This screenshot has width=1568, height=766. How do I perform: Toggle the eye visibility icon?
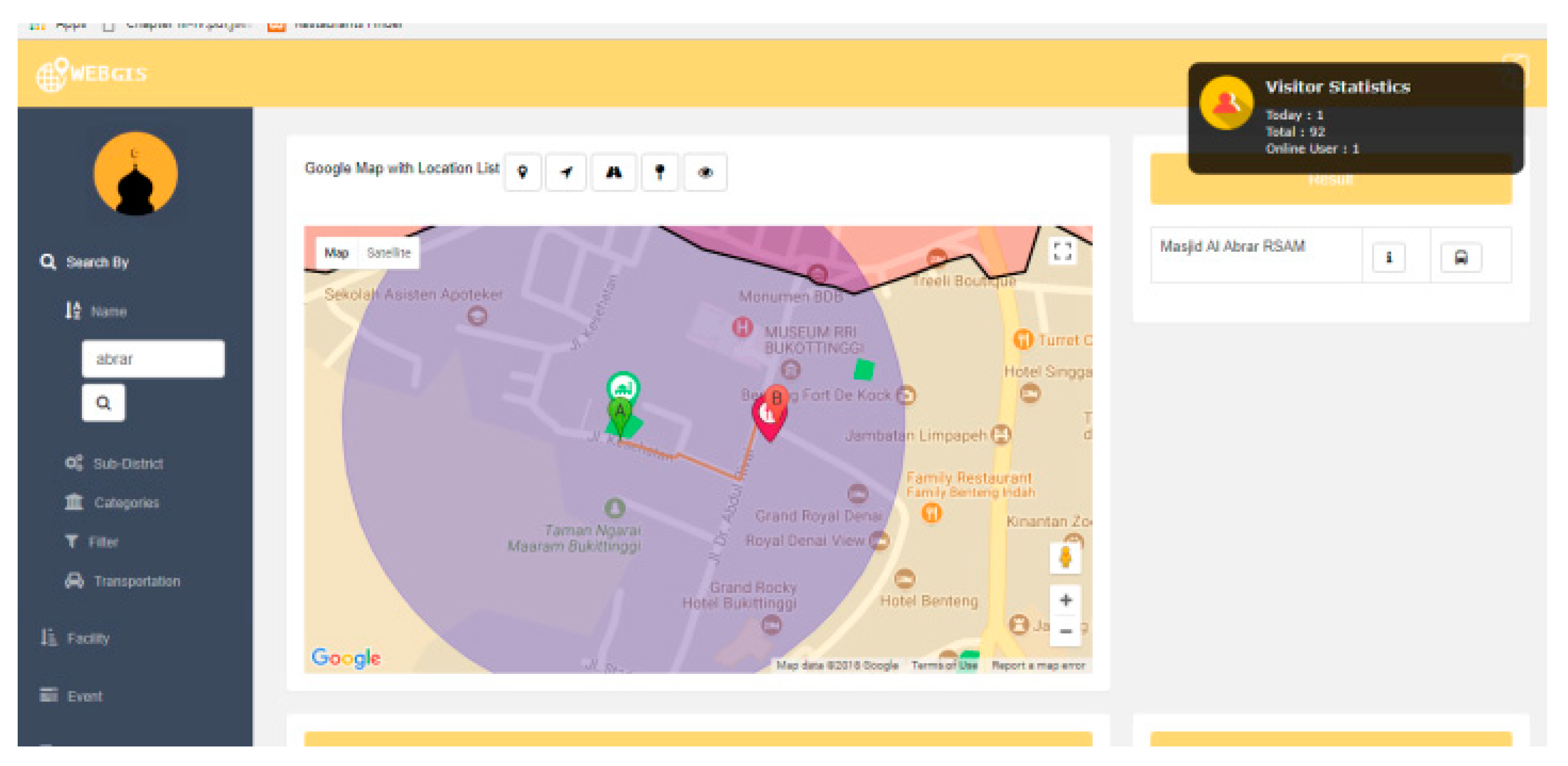(x=705, y=172)
